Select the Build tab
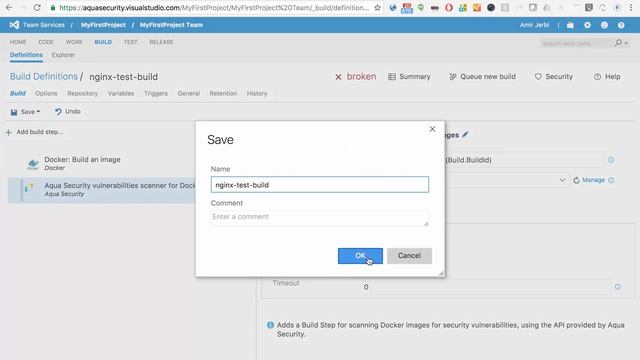 click(18, 93)
